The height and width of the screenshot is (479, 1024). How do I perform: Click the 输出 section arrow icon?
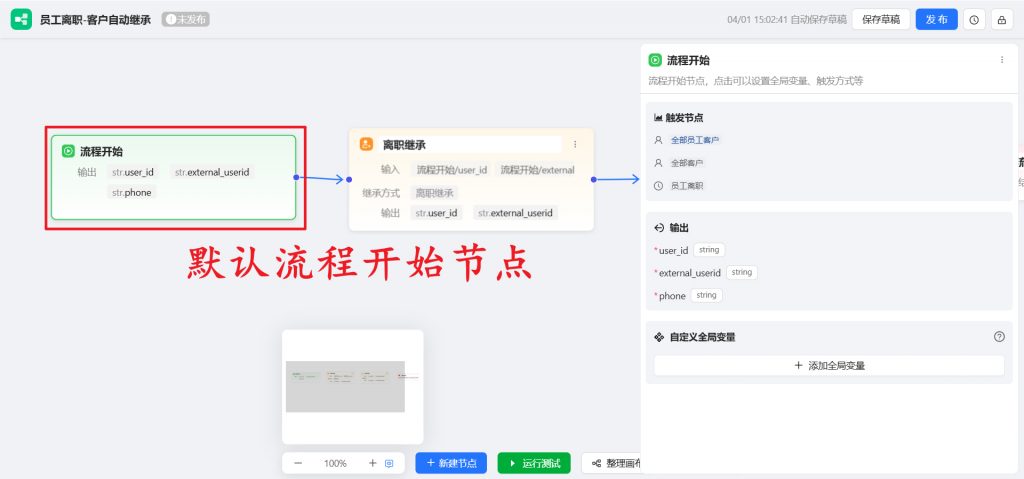[x=658, y=228]
